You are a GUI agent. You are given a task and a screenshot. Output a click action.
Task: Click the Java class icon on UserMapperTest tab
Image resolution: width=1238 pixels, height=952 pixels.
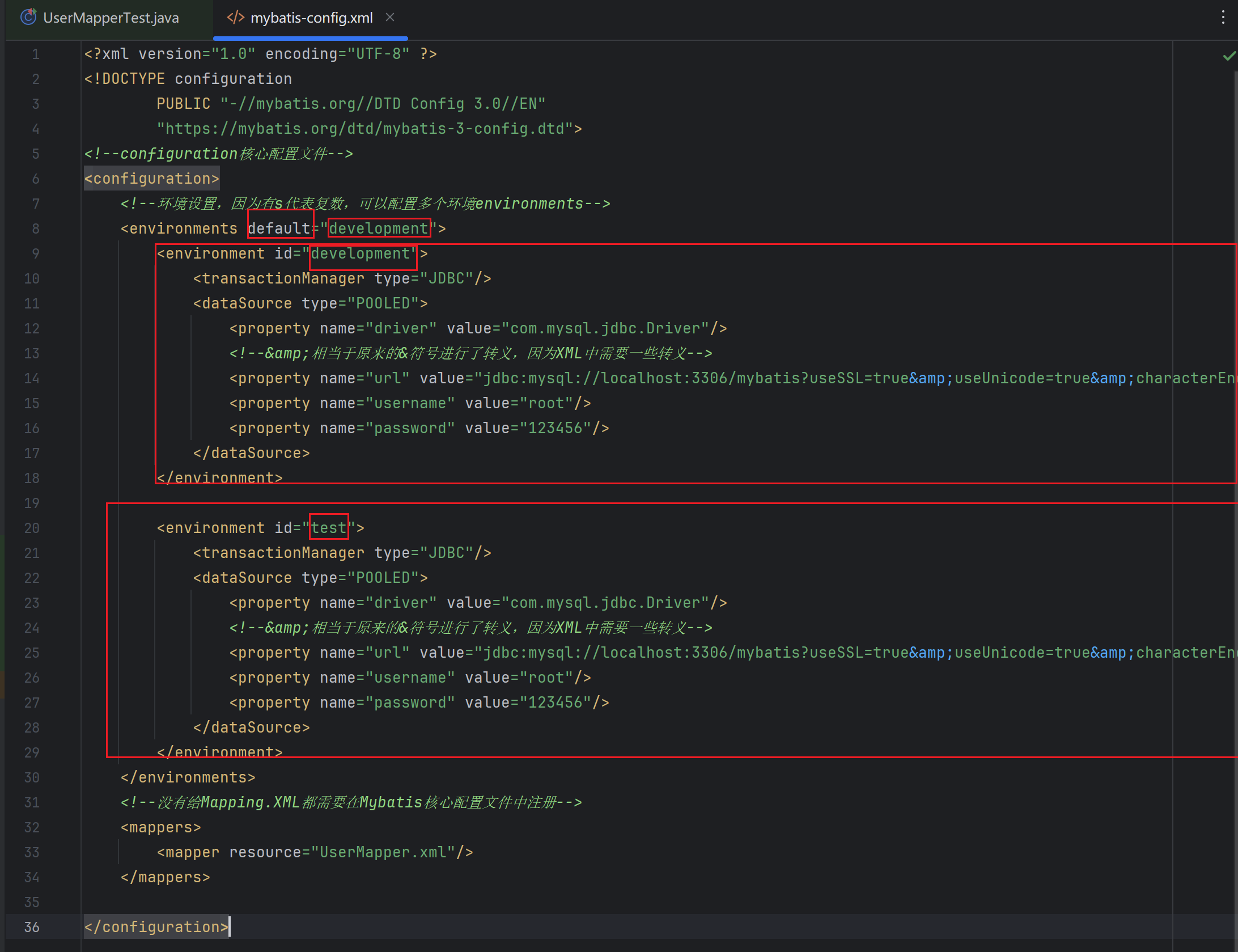[x=28, y=17]
